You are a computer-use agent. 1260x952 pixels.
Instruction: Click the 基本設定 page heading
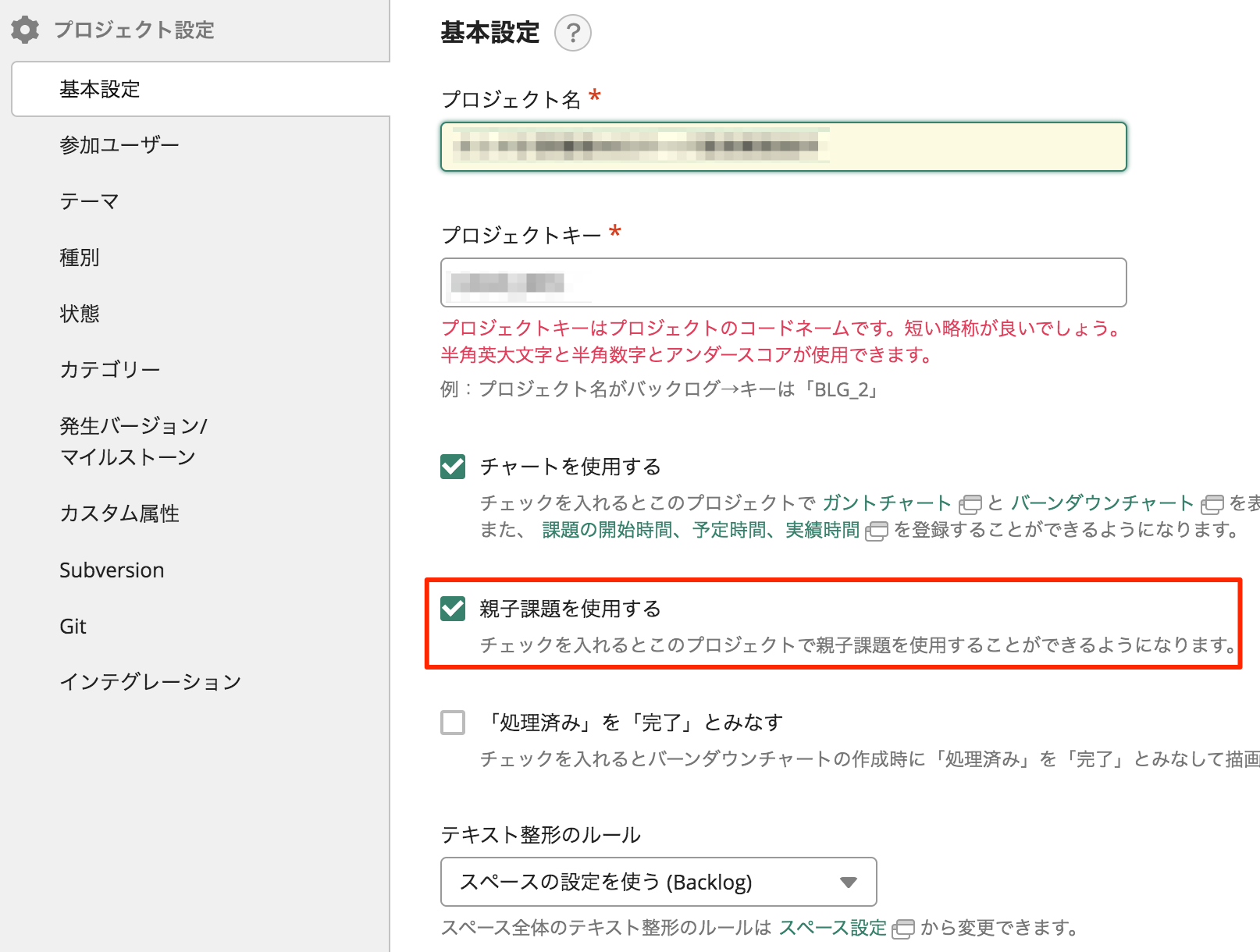490,33
